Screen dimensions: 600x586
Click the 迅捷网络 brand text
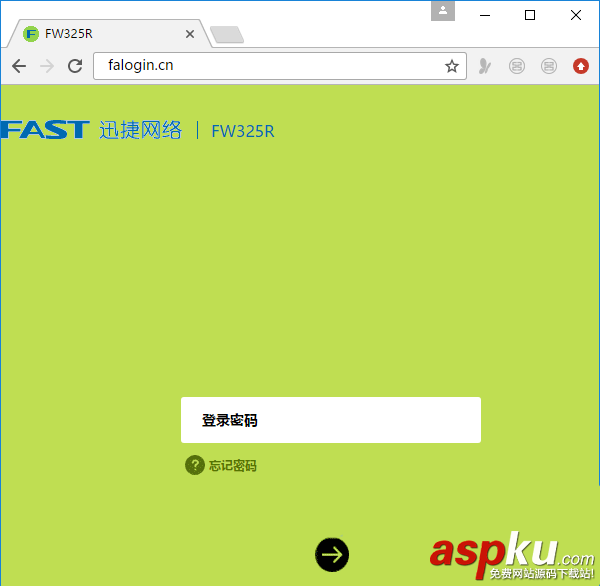click(x=140, y=130)
